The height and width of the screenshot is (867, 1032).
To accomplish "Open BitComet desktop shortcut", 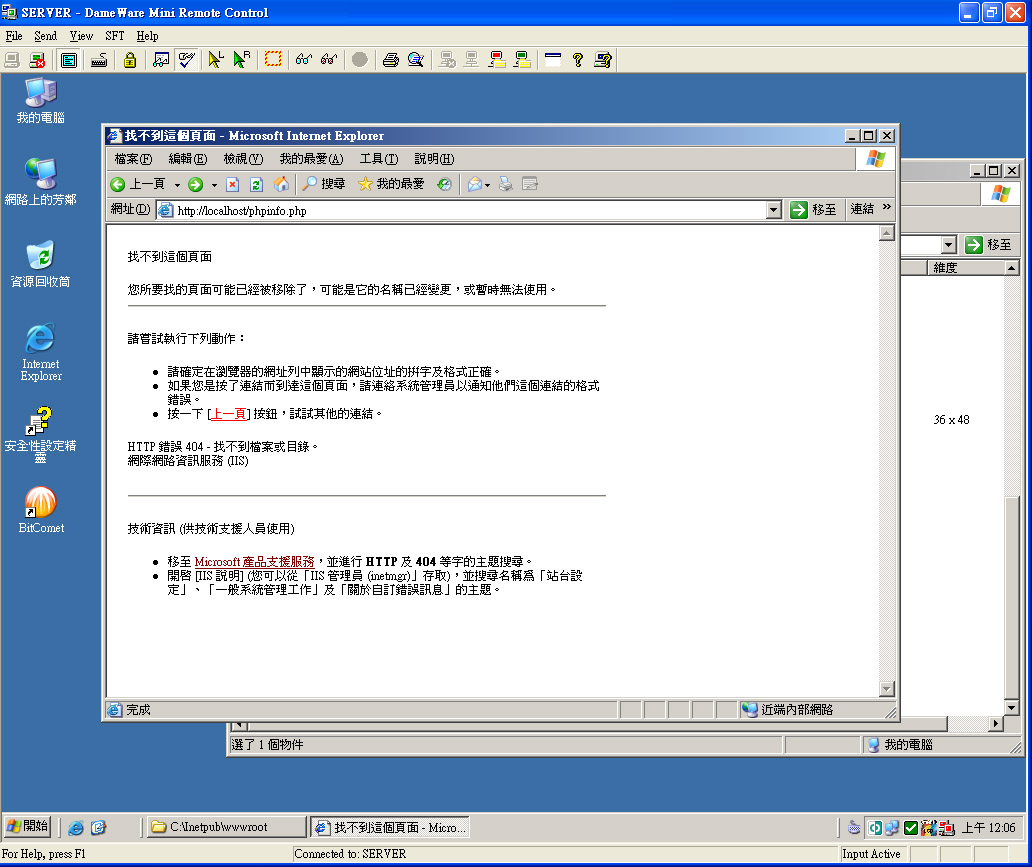I will click(41, 510).
